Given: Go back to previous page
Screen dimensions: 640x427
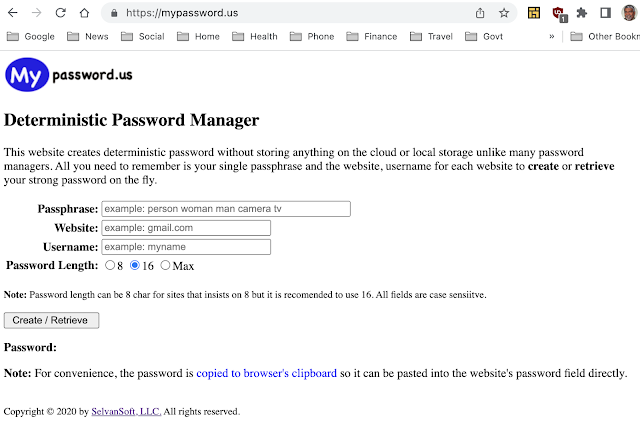Looking at the screenshot, I should (x=13, y=13).
